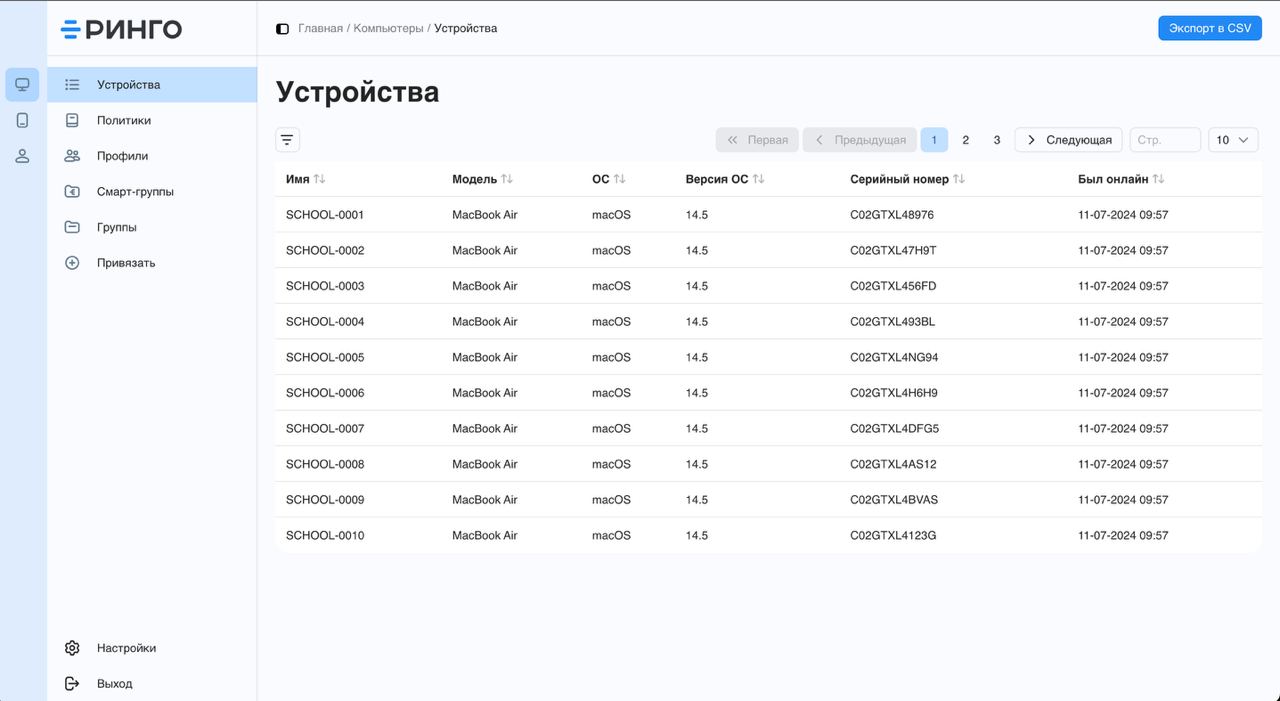Click the Смарт-группы icon in sidebar
Image resolution: width=1280 pixels, height=701 pixels.
pos(71,191)
